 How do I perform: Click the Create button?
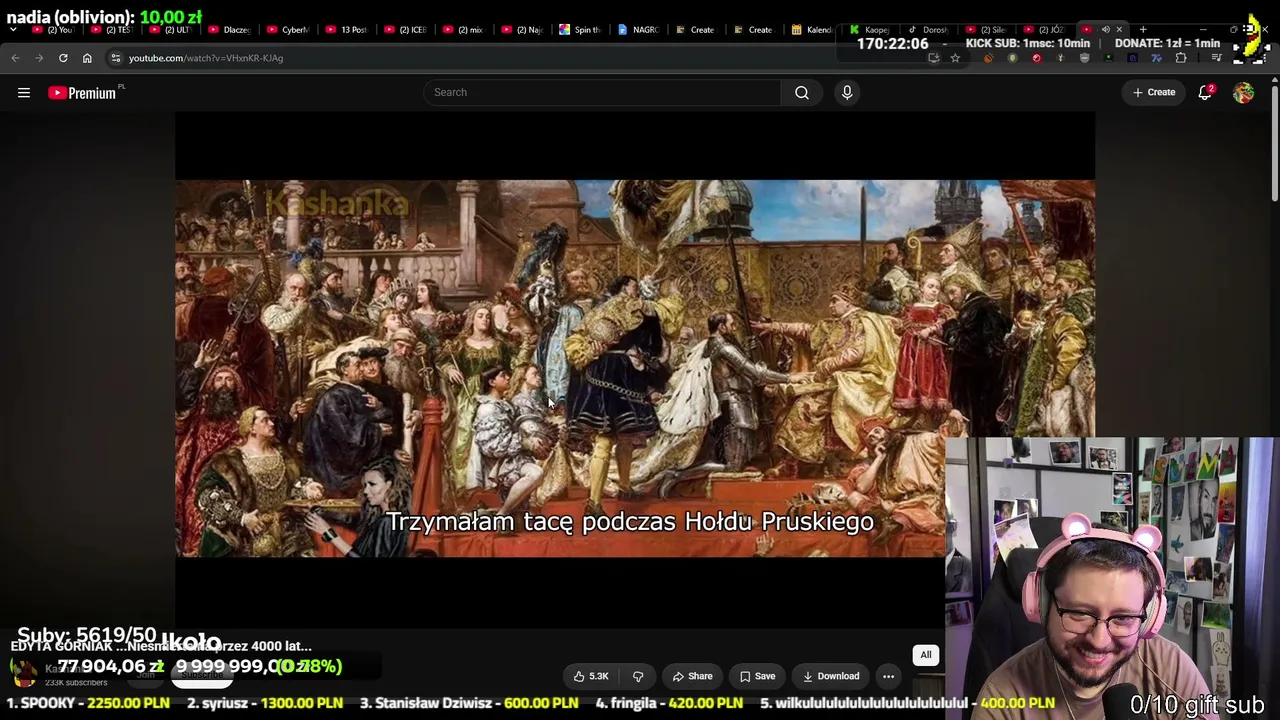tap(1154, 92)
